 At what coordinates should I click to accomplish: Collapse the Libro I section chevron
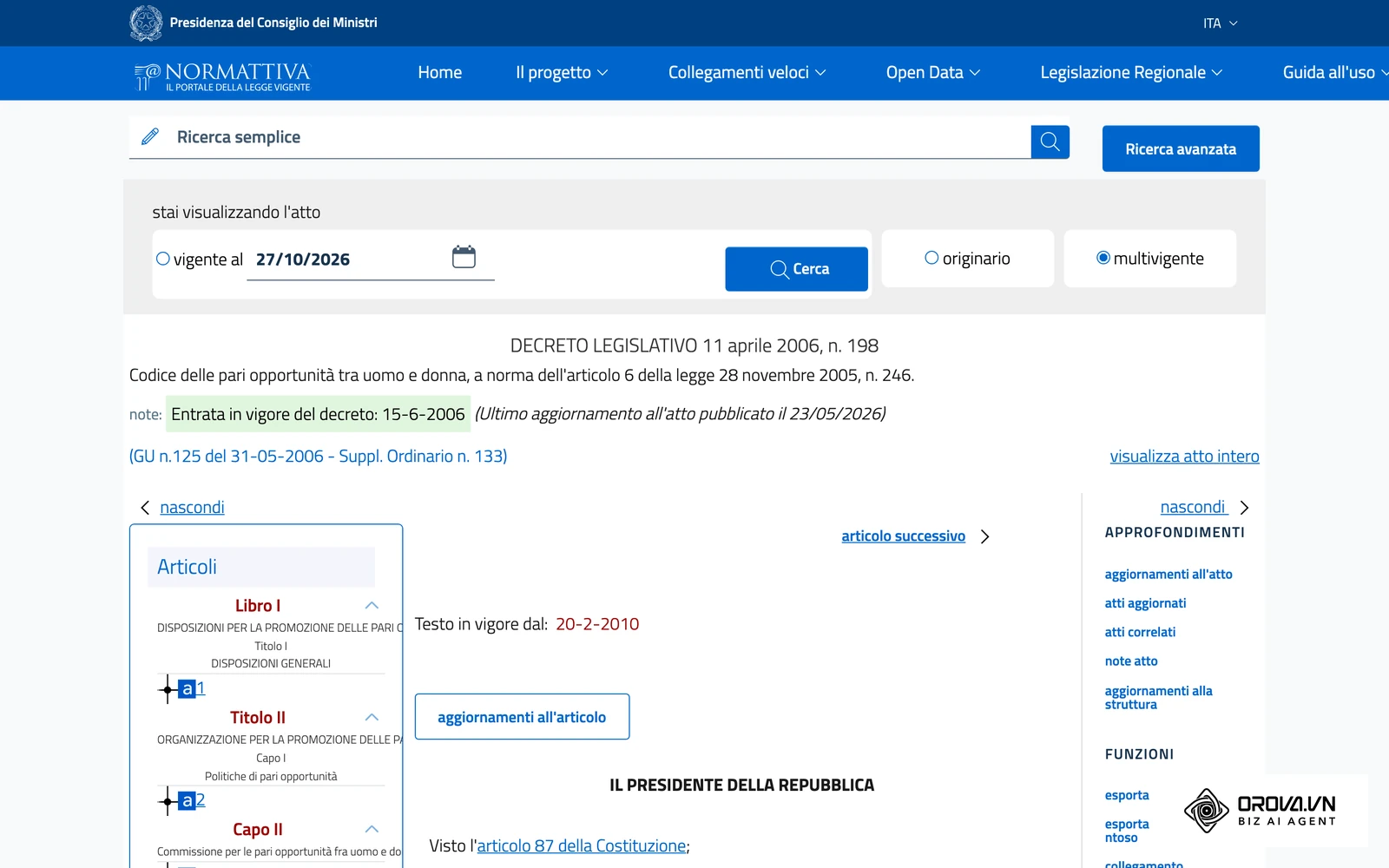click(372, 606)
